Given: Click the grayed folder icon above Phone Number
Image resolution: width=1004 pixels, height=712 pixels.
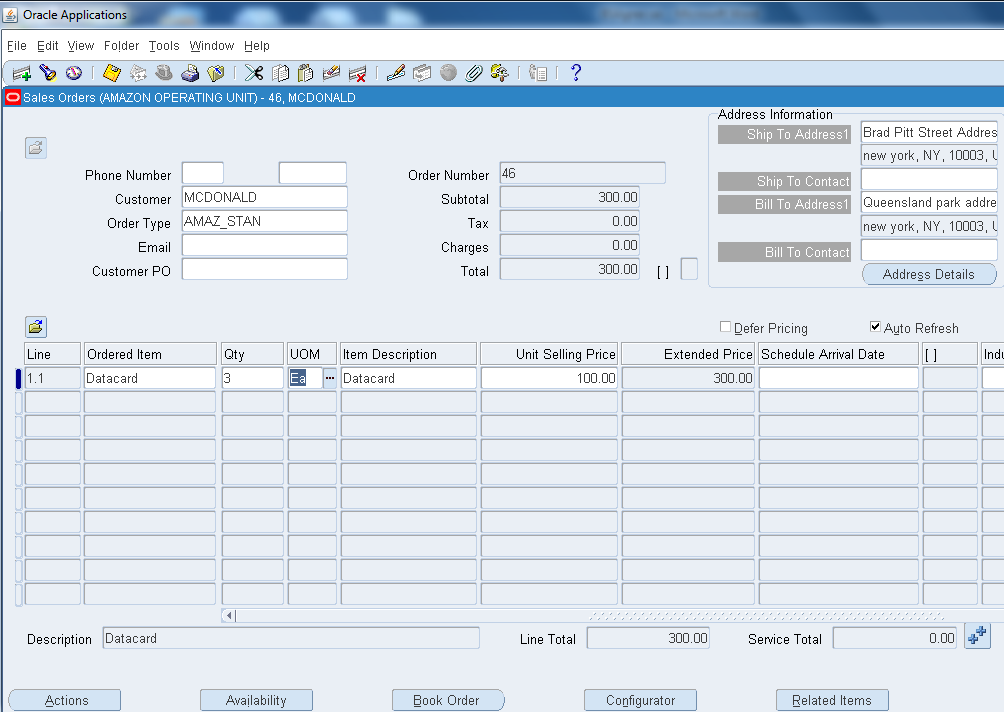Looking at the screenshot, I should click(36, 148).
